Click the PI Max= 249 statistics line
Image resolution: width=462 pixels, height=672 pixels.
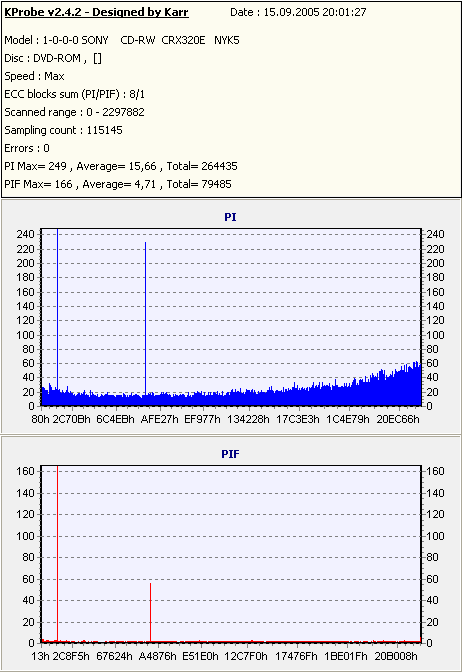[121, 166]
